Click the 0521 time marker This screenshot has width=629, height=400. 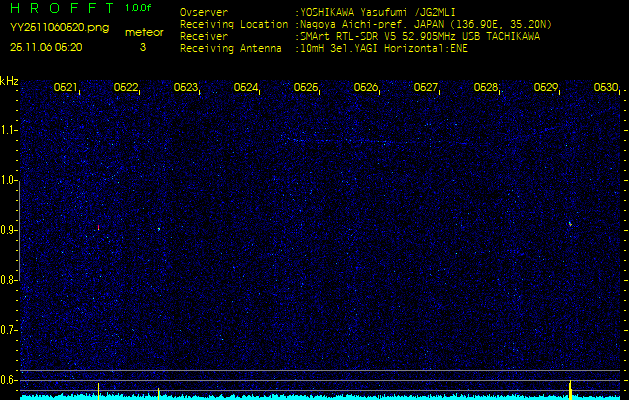point(65,88)
